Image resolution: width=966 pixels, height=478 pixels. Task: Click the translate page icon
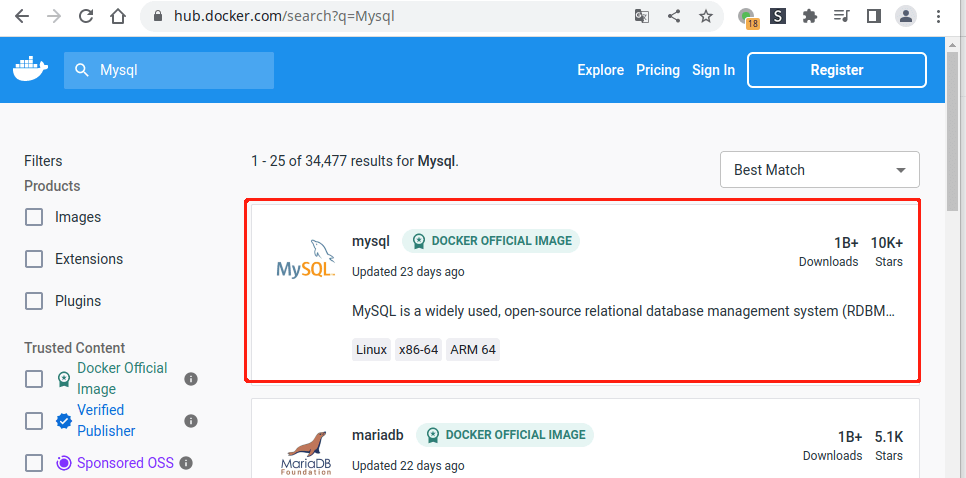click(642, 17)
